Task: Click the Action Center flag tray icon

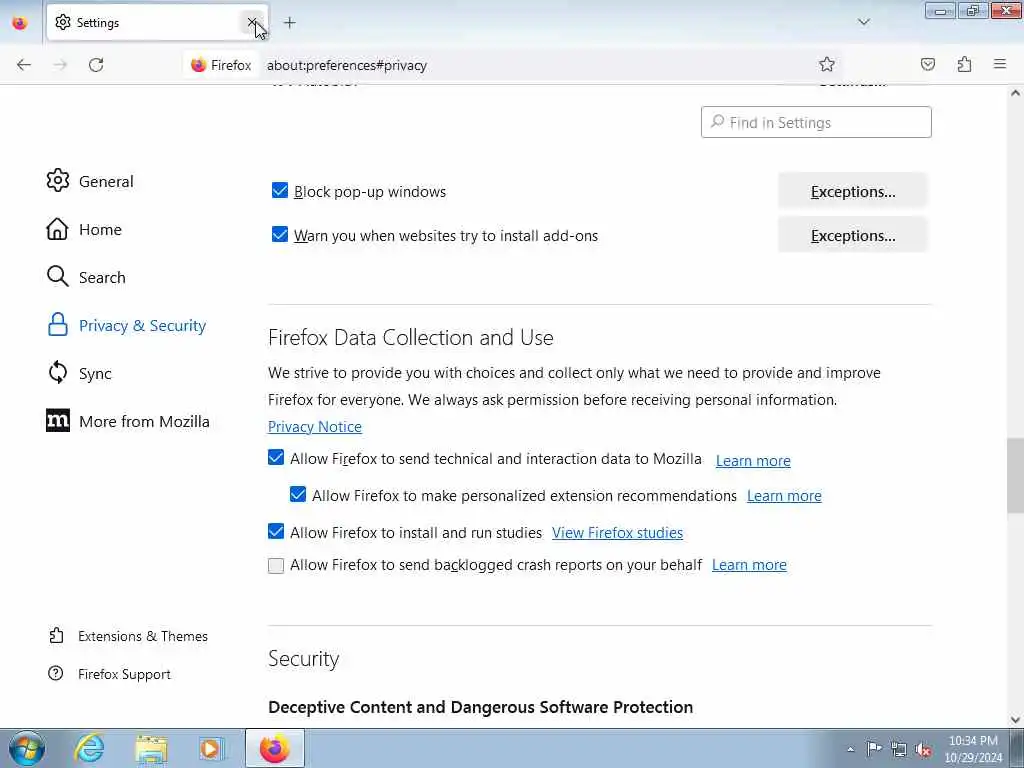Action: coord(874,748)
